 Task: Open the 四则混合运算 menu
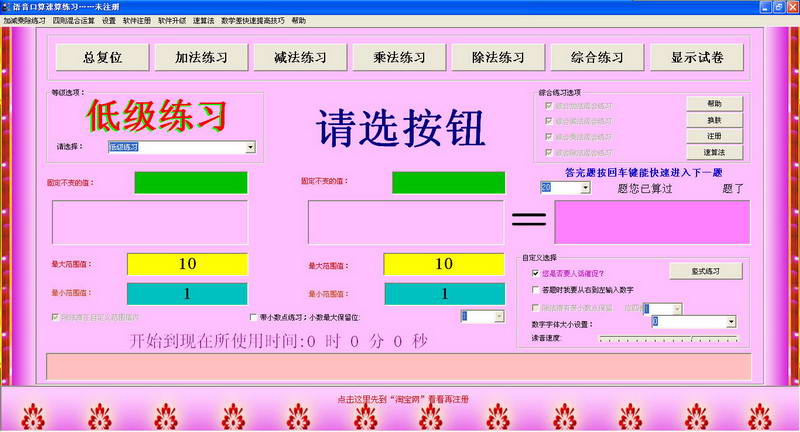click(x=74, y=20)
